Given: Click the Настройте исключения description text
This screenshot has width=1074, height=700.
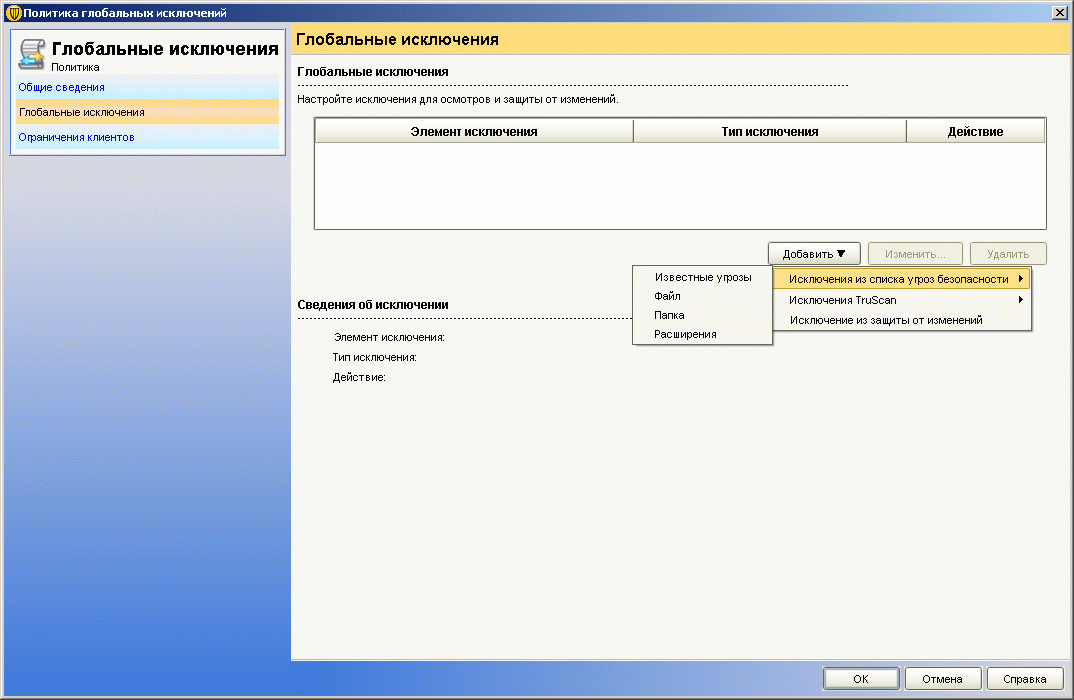Looking at the screenshot, I should tap(458, 99).
